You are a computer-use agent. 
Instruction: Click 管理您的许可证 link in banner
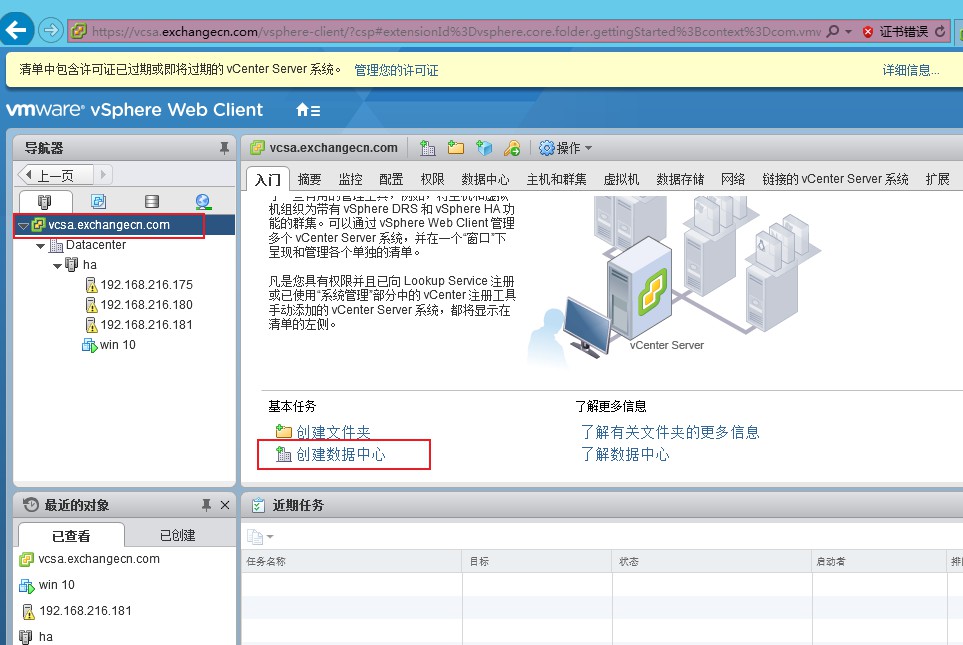click(x=396, y=70)
